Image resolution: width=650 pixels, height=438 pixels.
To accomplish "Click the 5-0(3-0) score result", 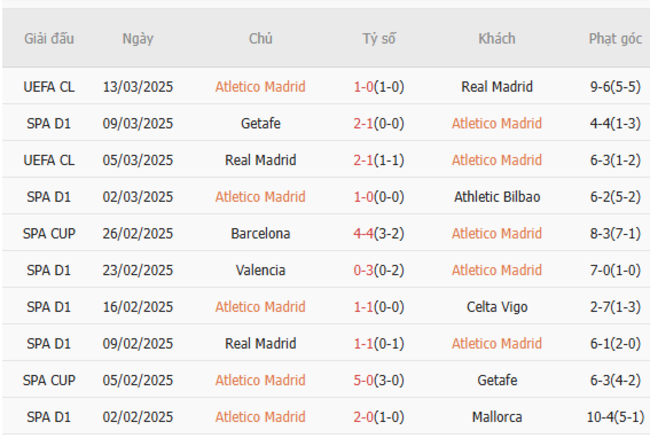I will [x=379, y=380].
